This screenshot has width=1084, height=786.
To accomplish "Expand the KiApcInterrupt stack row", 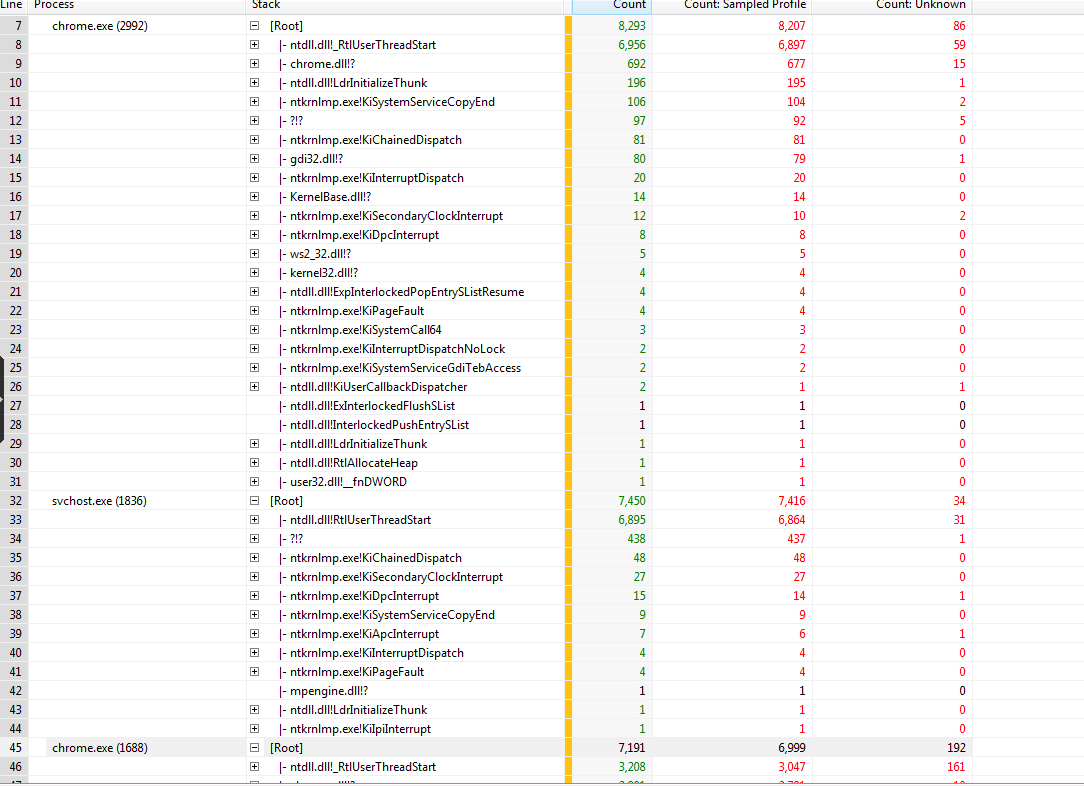I will point(254,634).
